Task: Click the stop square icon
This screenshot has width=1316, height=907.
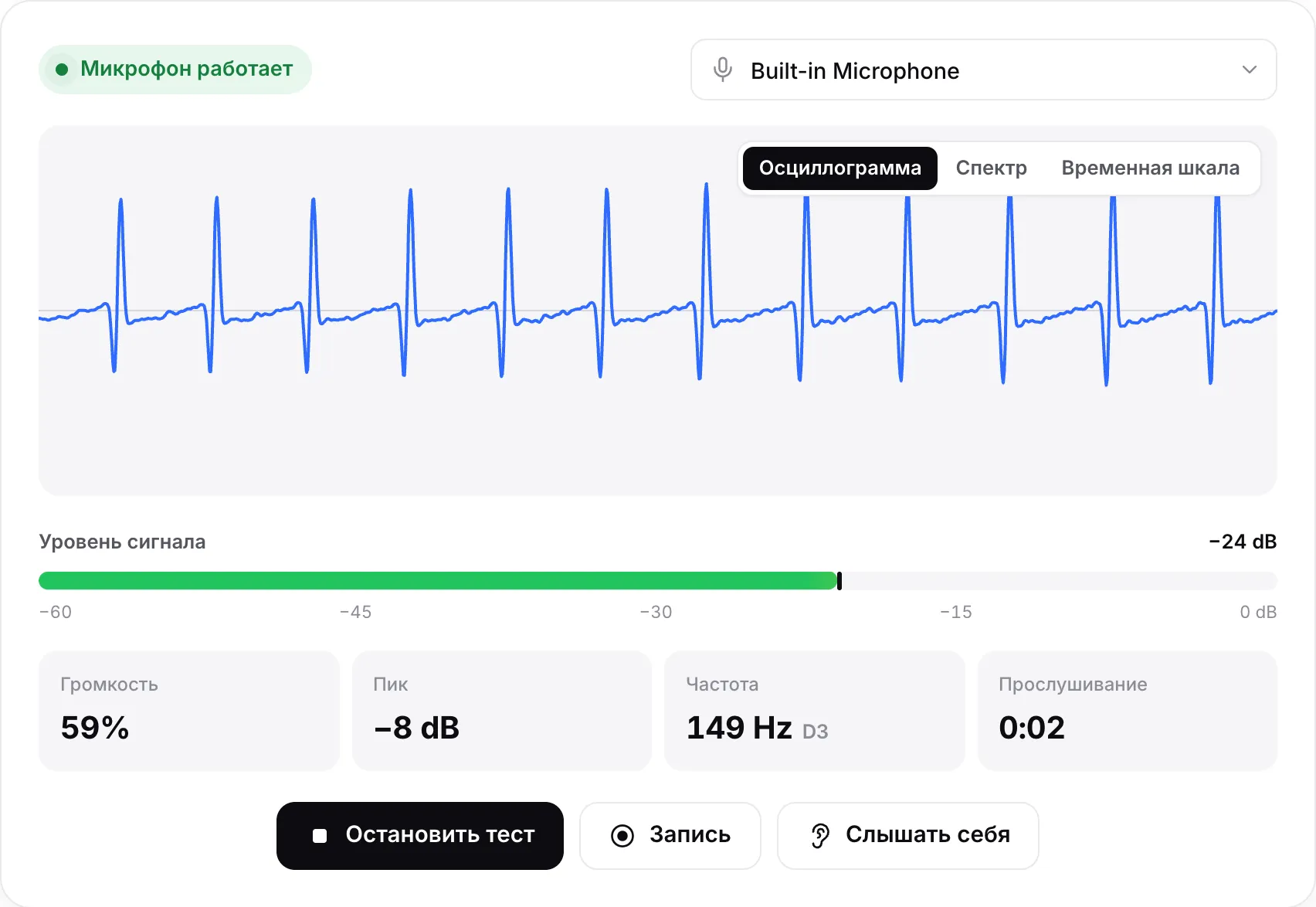Action: click(320, 835)
